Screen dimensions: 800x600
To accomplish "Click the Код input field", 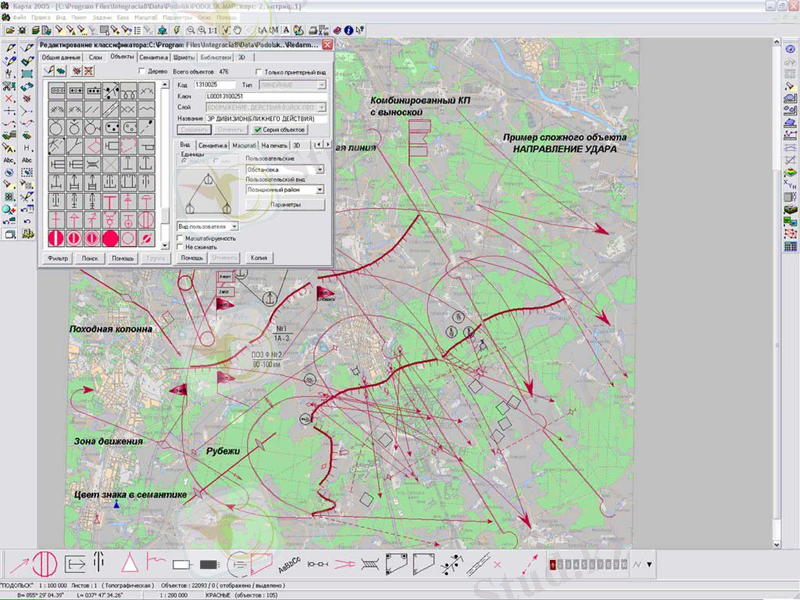I will 217,87.
